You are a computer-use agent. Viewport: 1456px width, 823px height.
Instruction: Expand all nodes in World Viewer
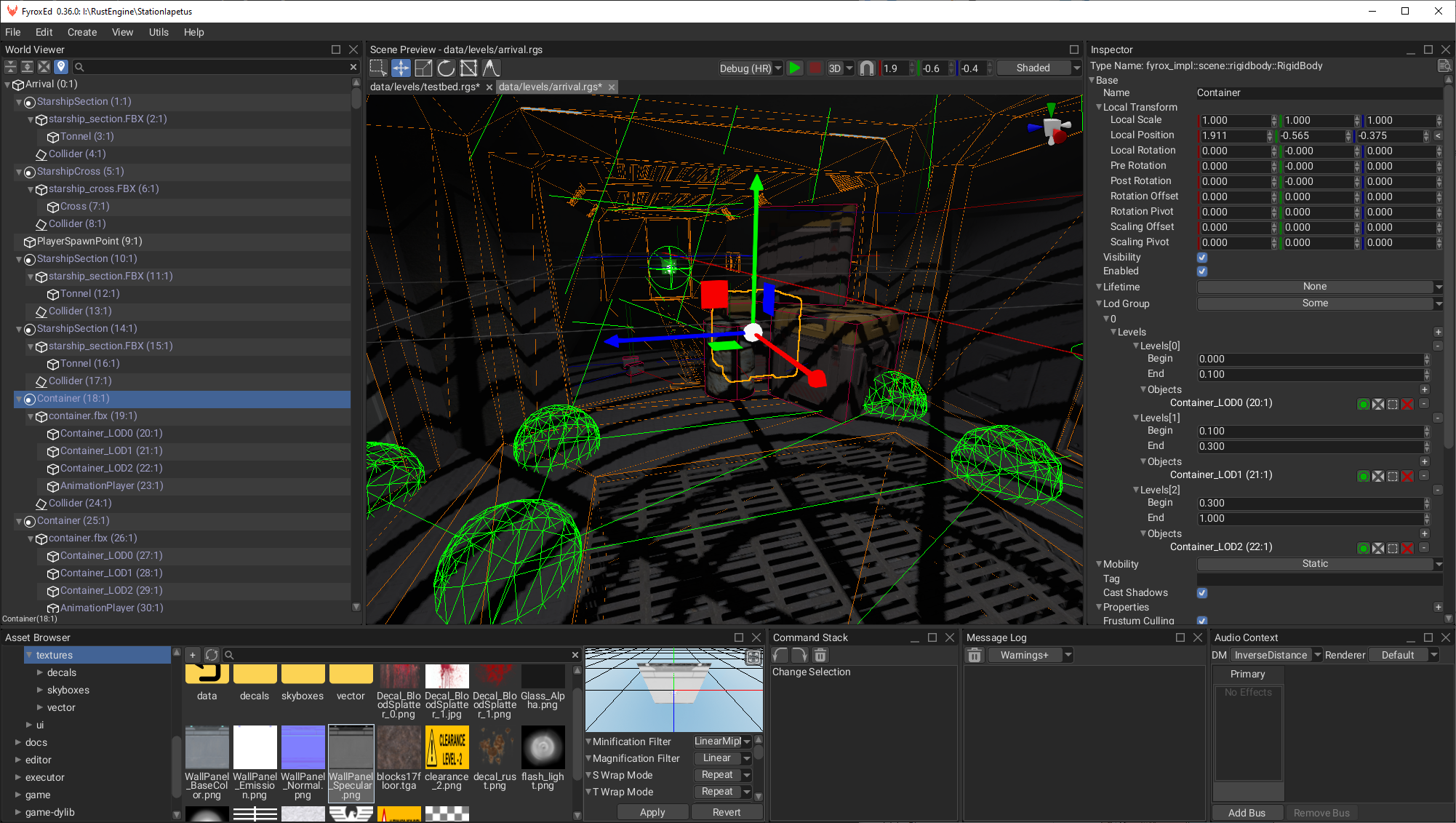click(x=27, y=67)
